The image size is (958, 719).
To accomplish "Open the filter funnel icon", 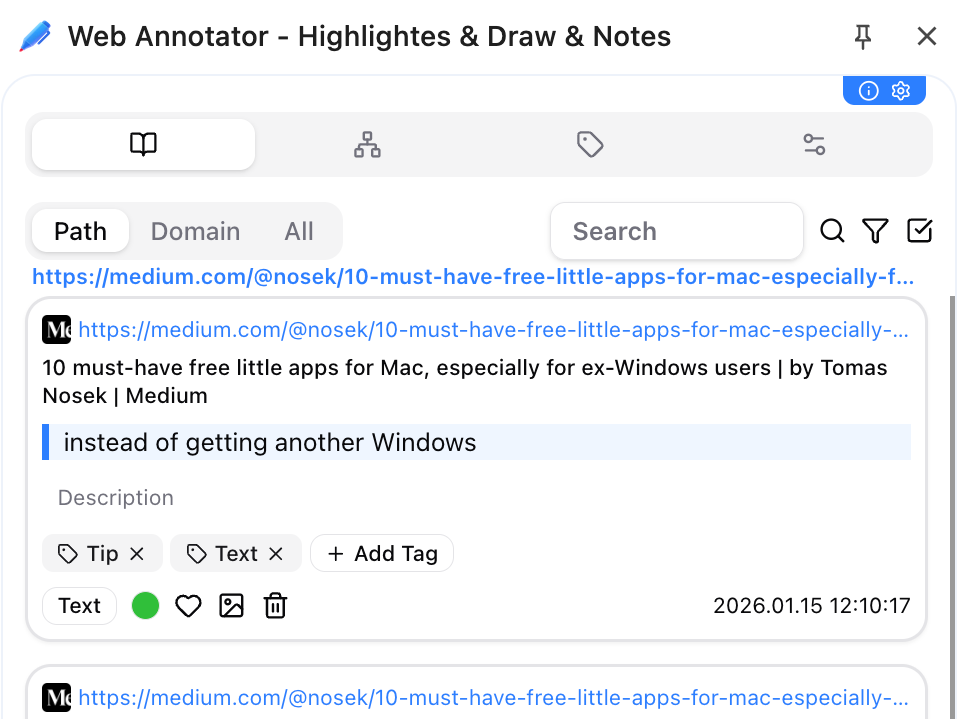I will click(875, 231).
